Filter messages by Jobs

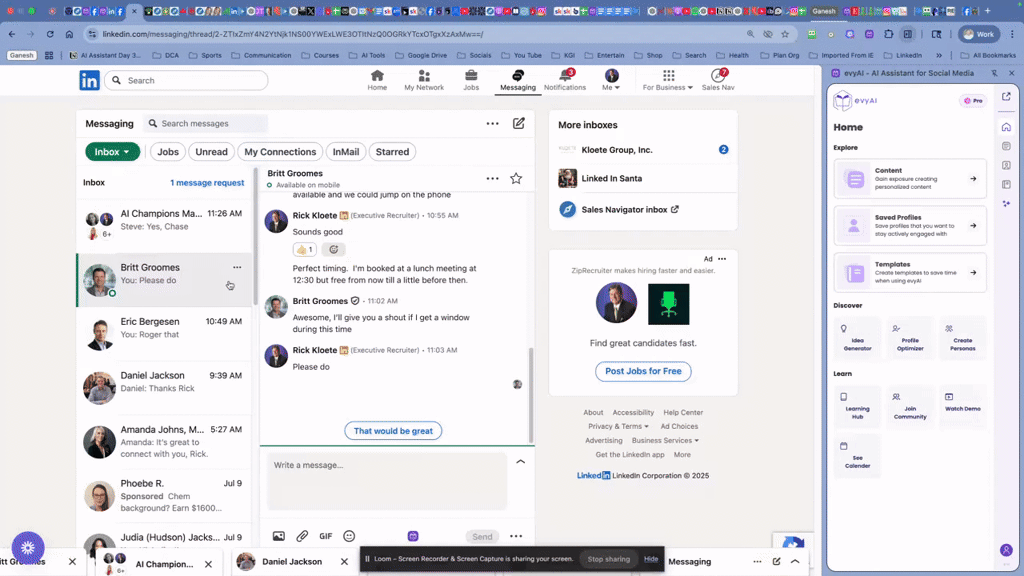pyautogui.click(x=168, y=152)
